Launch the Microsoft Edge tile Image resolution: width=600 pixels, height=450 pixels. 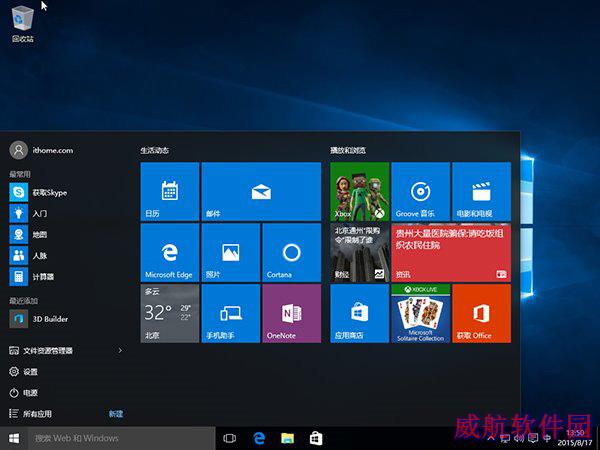point(170,253)
